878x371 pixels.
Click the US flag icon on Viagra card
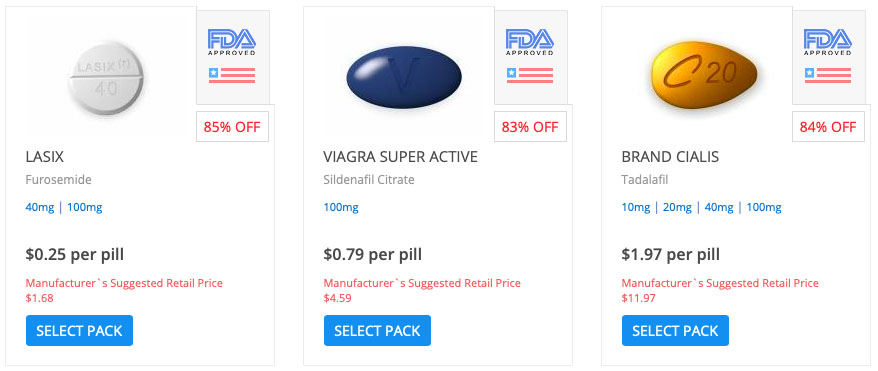pyautogui.click(x=530, y=75)
